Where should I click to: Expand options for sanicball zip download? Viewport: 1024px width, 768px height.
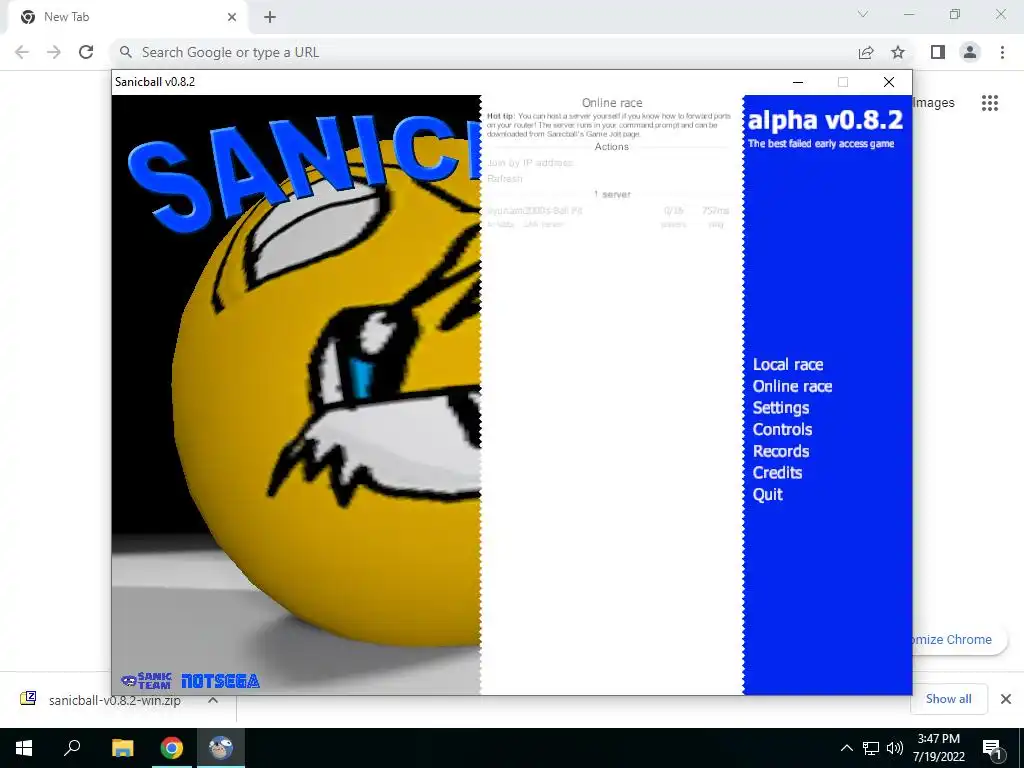[213, 700]
